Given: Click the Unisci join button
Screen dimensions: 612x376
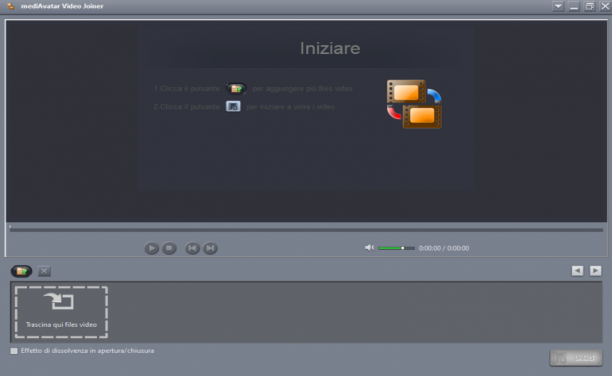Looking at the screenshot, I should coord(576,358).
